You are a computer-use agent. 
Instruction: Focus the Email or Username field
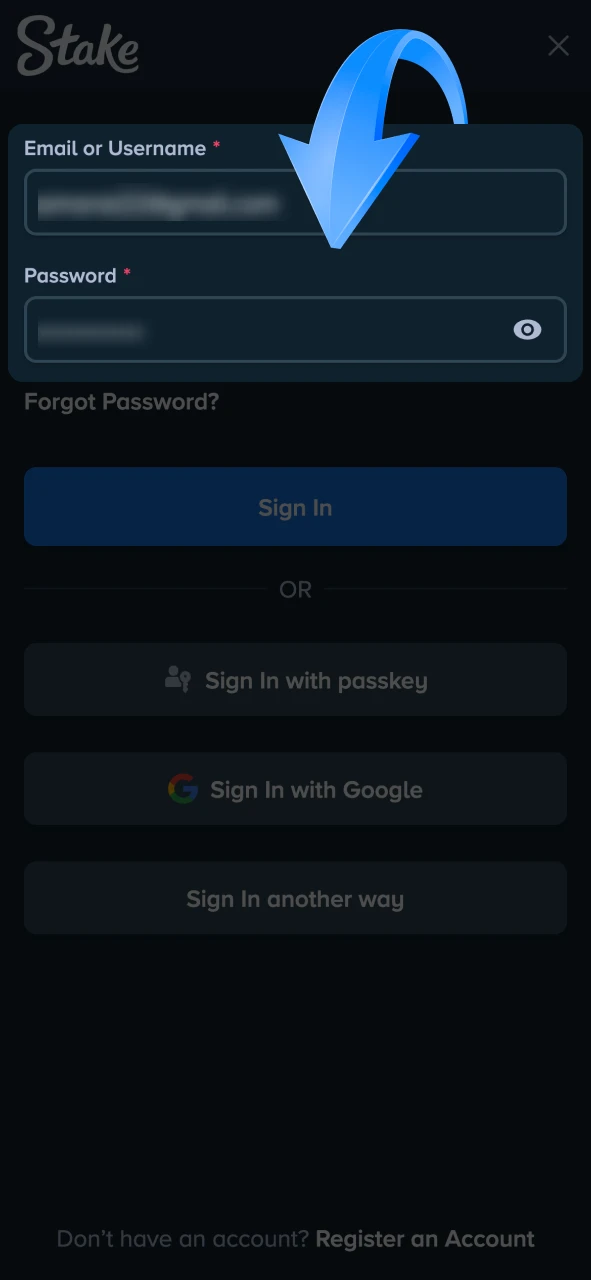coord(295,202)
